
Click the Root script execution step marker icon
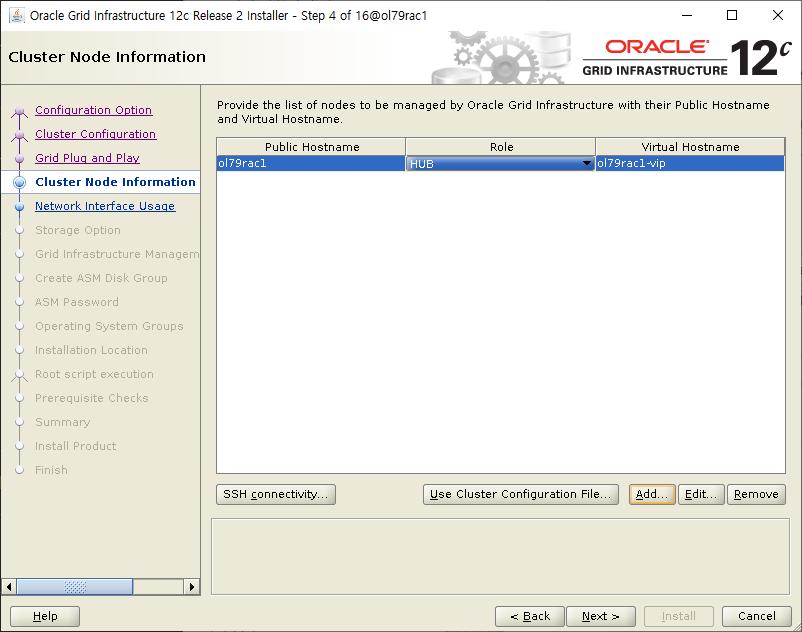tap(19, 375)
